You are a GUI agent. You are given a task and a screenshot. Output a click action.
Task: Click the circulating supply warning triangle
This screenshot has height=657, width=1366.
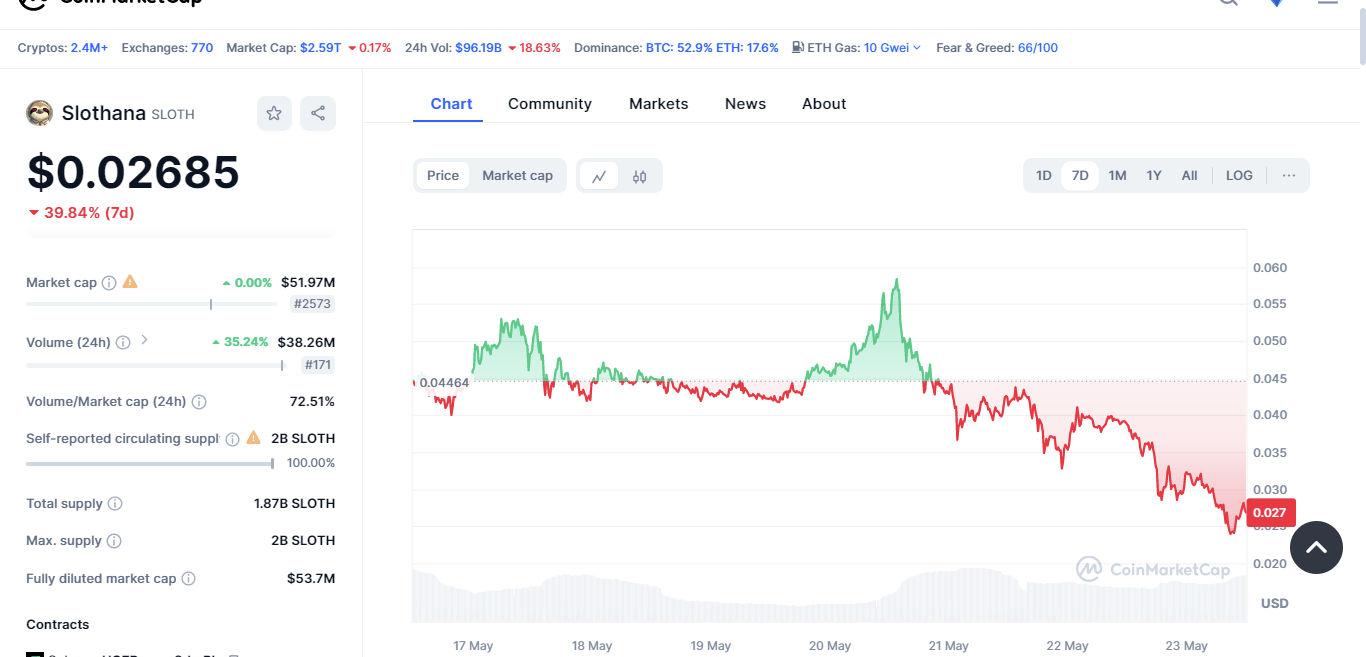[253, 438]
